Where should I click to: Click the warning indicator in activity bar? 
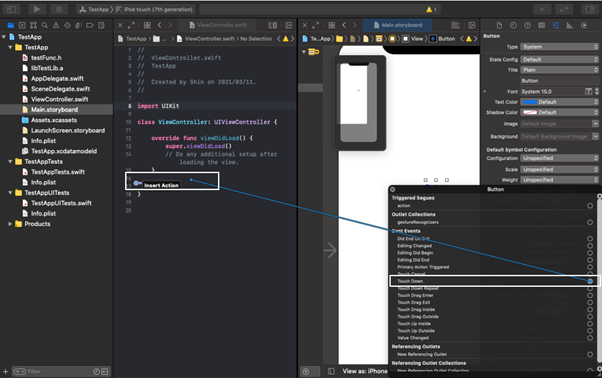coord(431,9)
